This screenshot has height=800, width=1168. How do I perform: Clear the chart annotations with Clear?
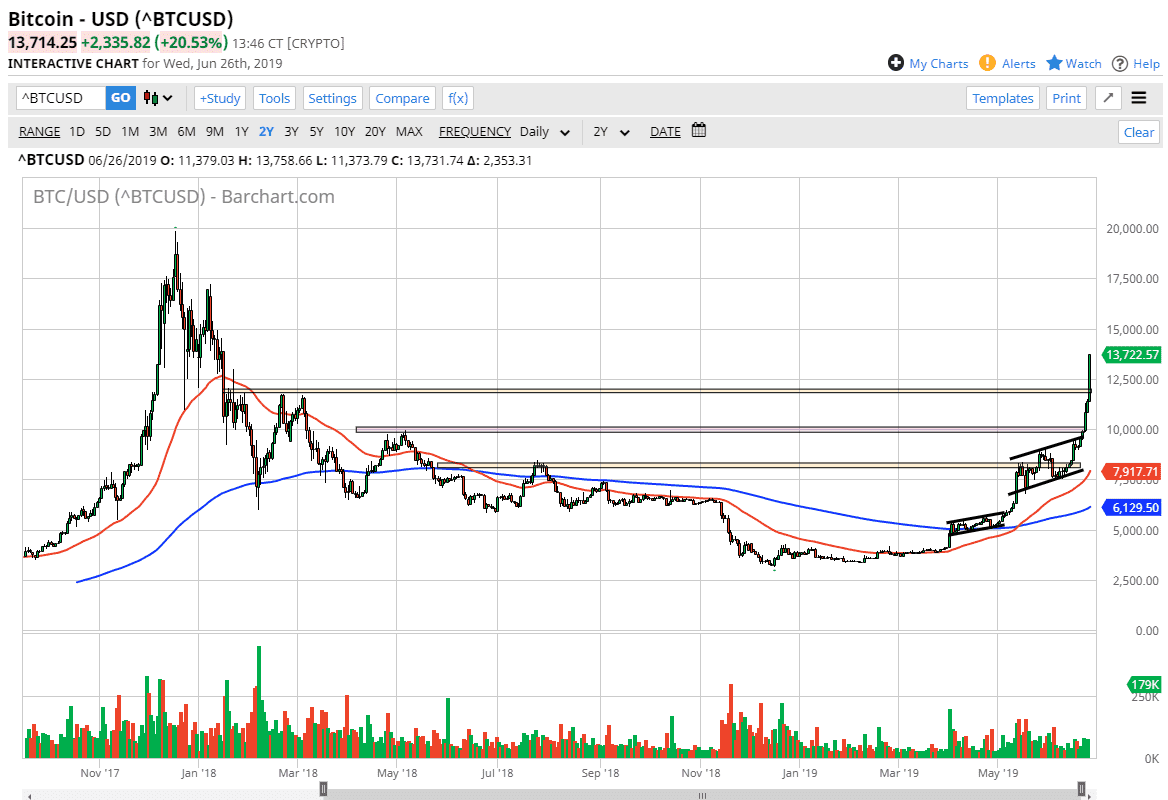pos(1138,131)
